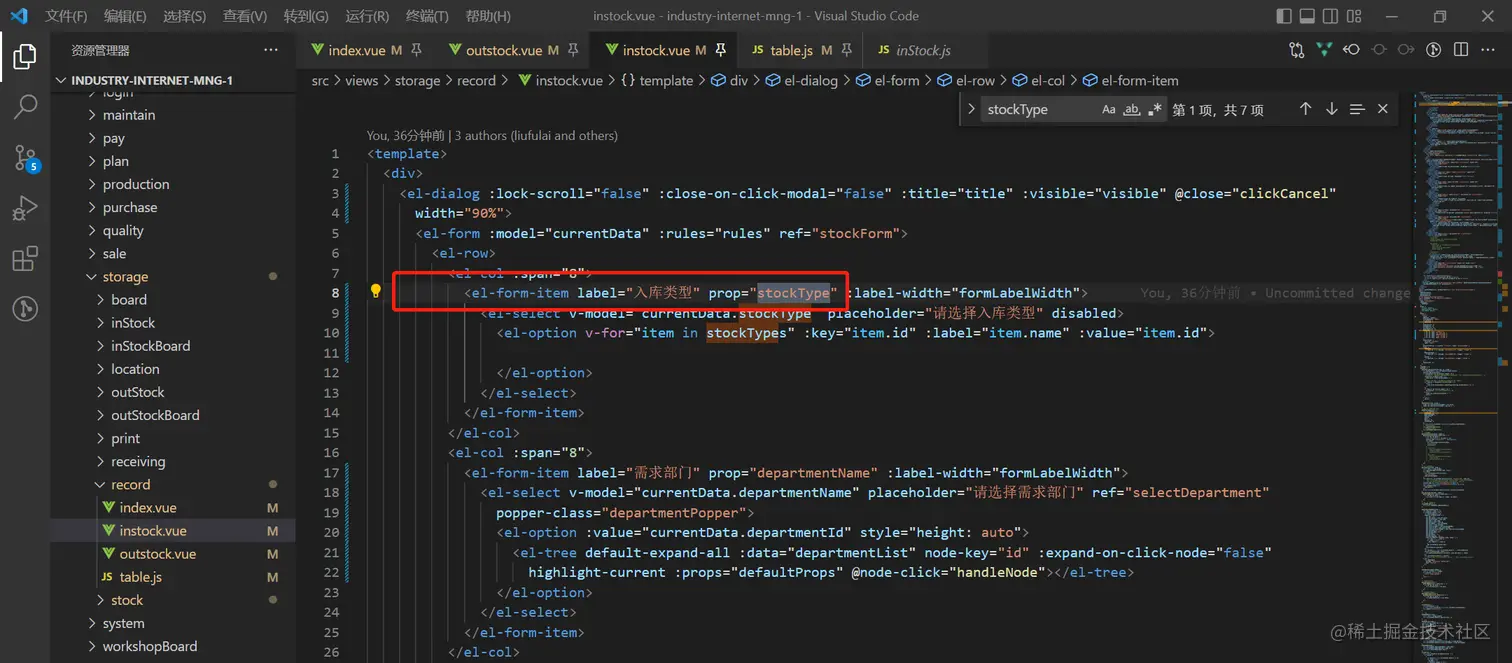This screenshot has height=663, width=1512.
Task: Click line number 17 in the gutter
Action: click(332, 472)
